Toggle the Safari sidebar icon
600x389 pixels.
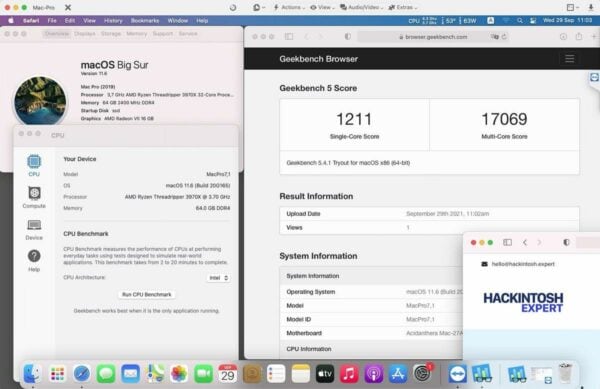pos(289,37)
